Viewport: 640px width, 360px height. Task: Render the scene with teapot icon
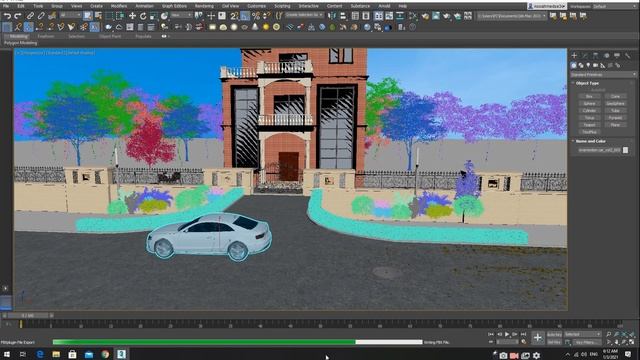point(447,16)
